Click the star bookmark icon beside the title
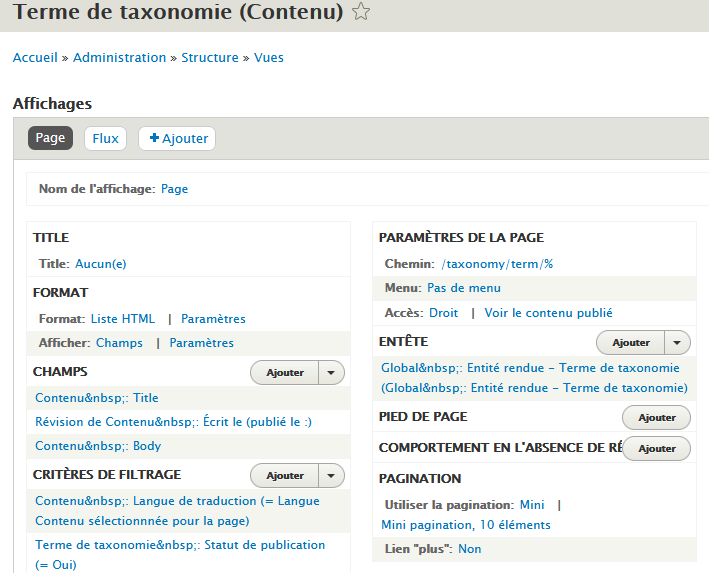Screen dimensions: 709x573 pyautogui.click(x=361, y=12)
